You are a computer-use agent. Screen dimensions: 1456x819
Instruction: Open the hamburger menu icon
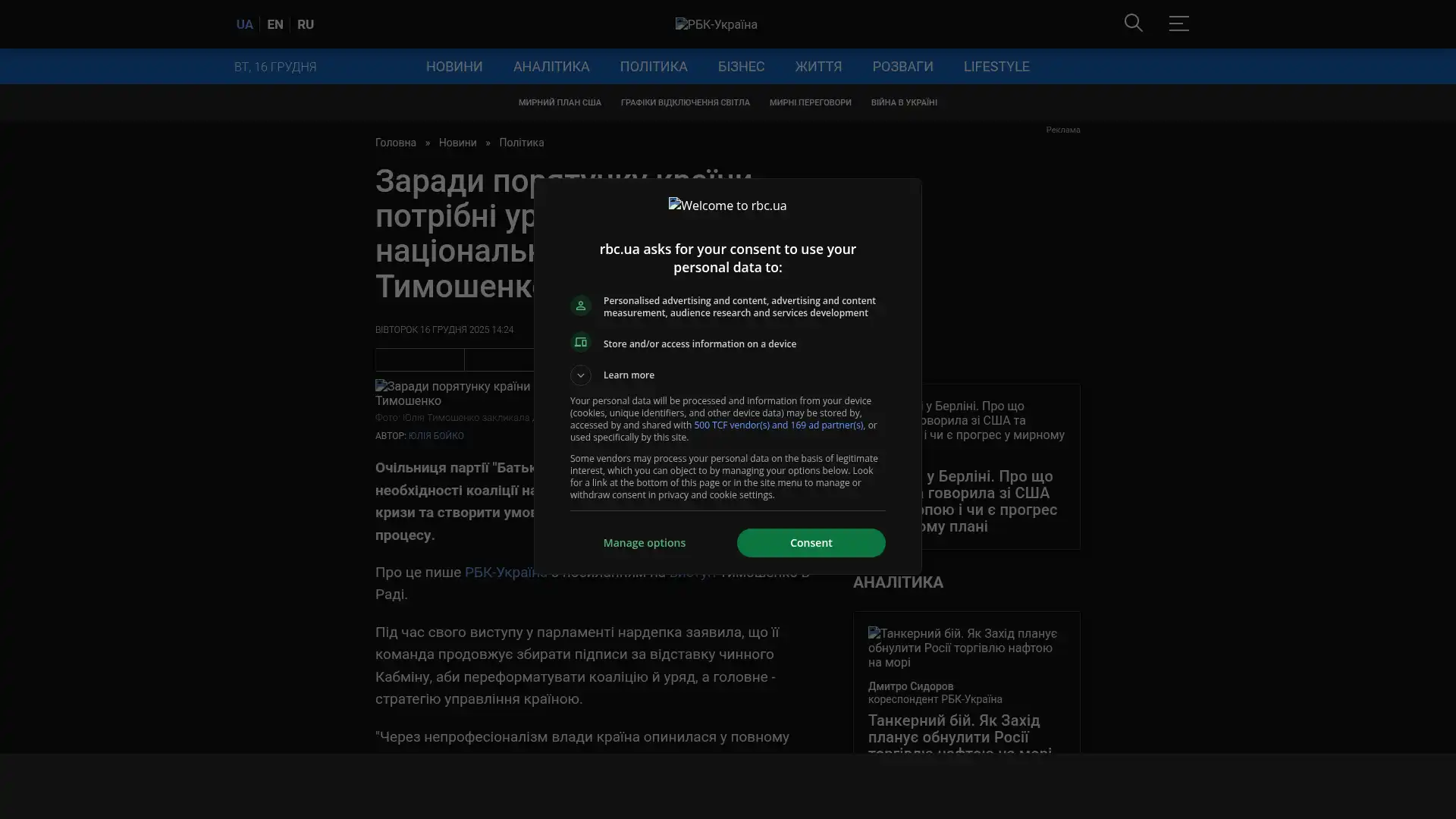1178,24
